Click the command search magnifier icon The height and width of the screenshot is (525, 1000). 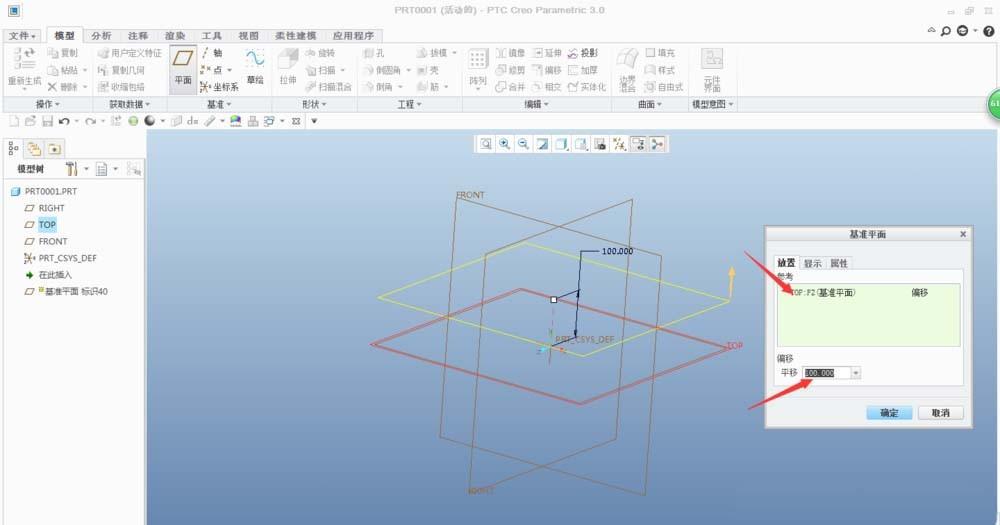coord(946,31)
